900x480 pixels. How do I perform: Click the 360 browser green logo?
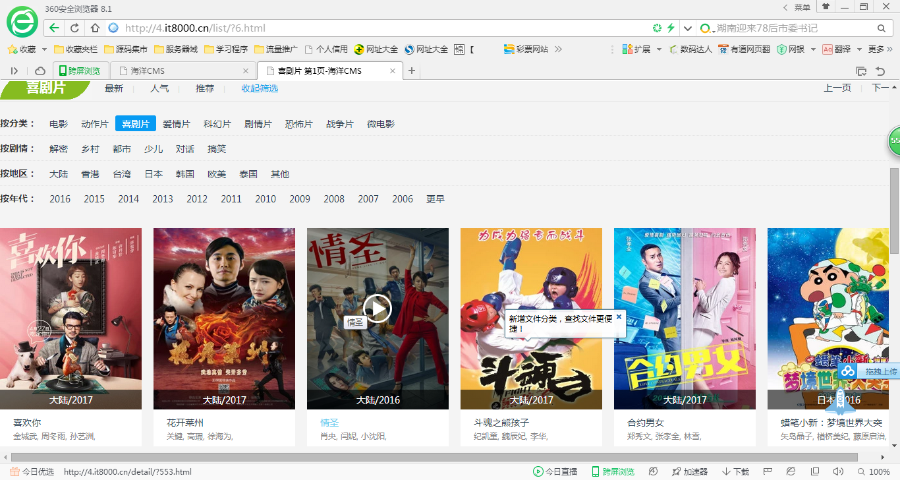point(22,22)
